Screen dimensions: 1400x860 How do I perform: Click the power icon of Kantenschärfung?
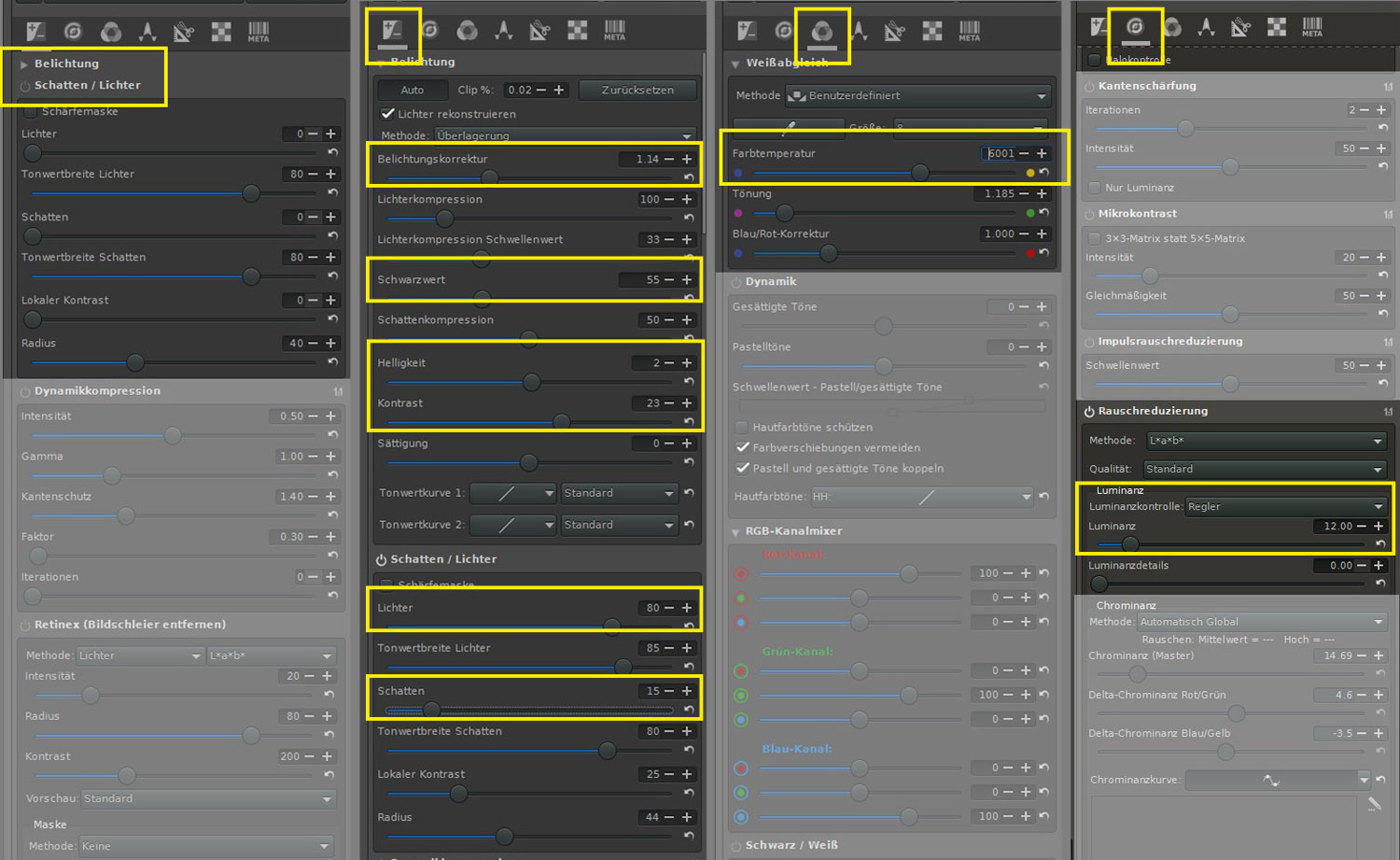coord(1089,86)
